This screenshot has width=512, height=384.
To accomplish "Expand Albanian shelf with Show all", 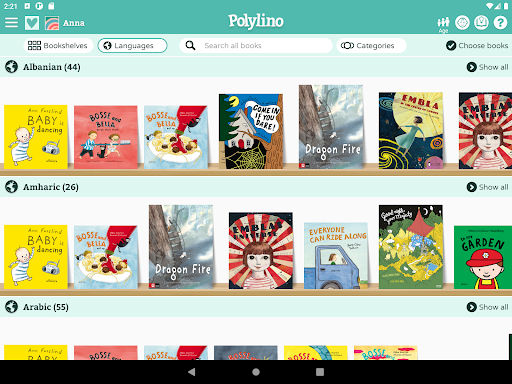I will [487, 67].
